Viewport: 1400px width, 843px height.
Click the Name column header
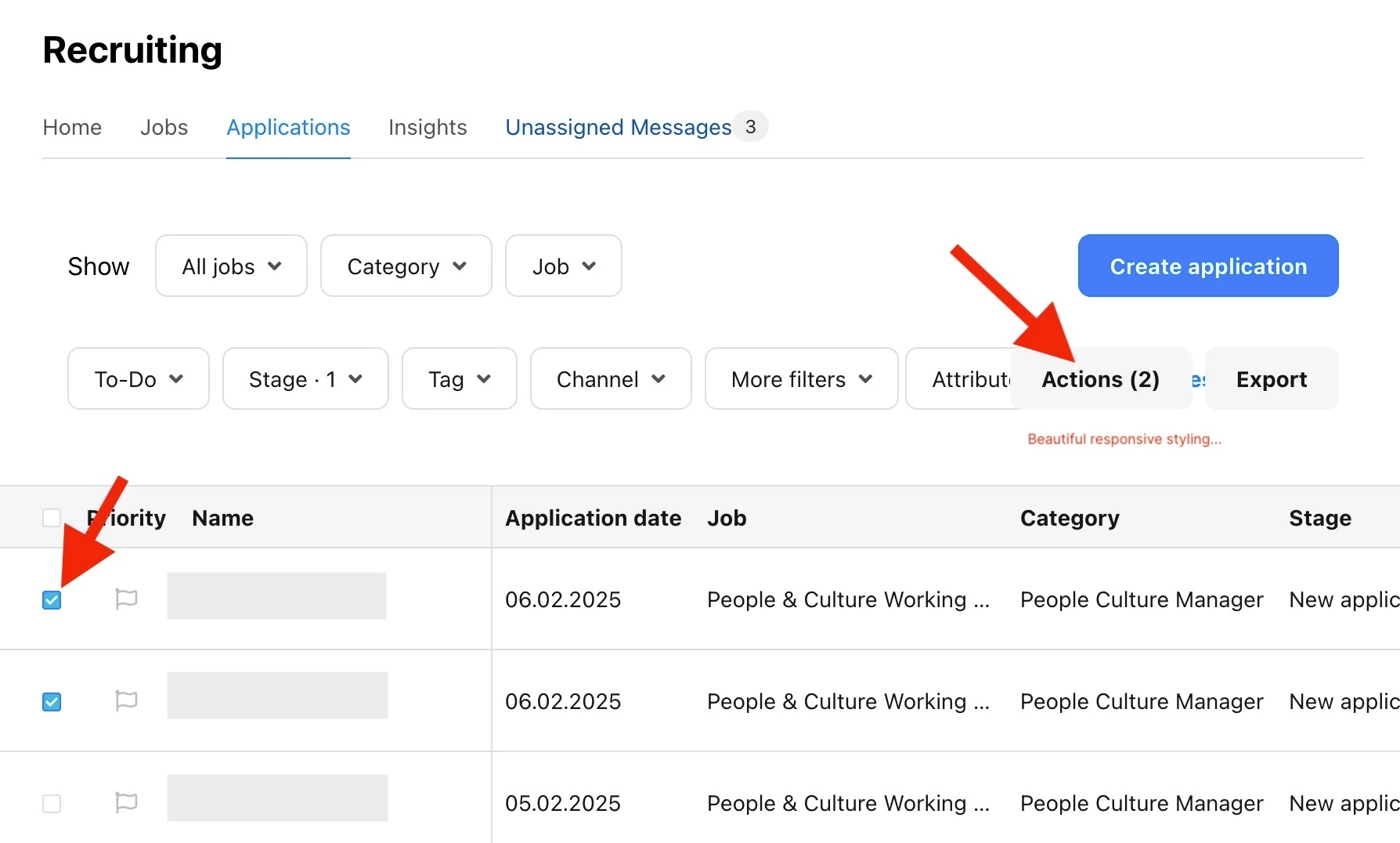click(x=222, y=518)
